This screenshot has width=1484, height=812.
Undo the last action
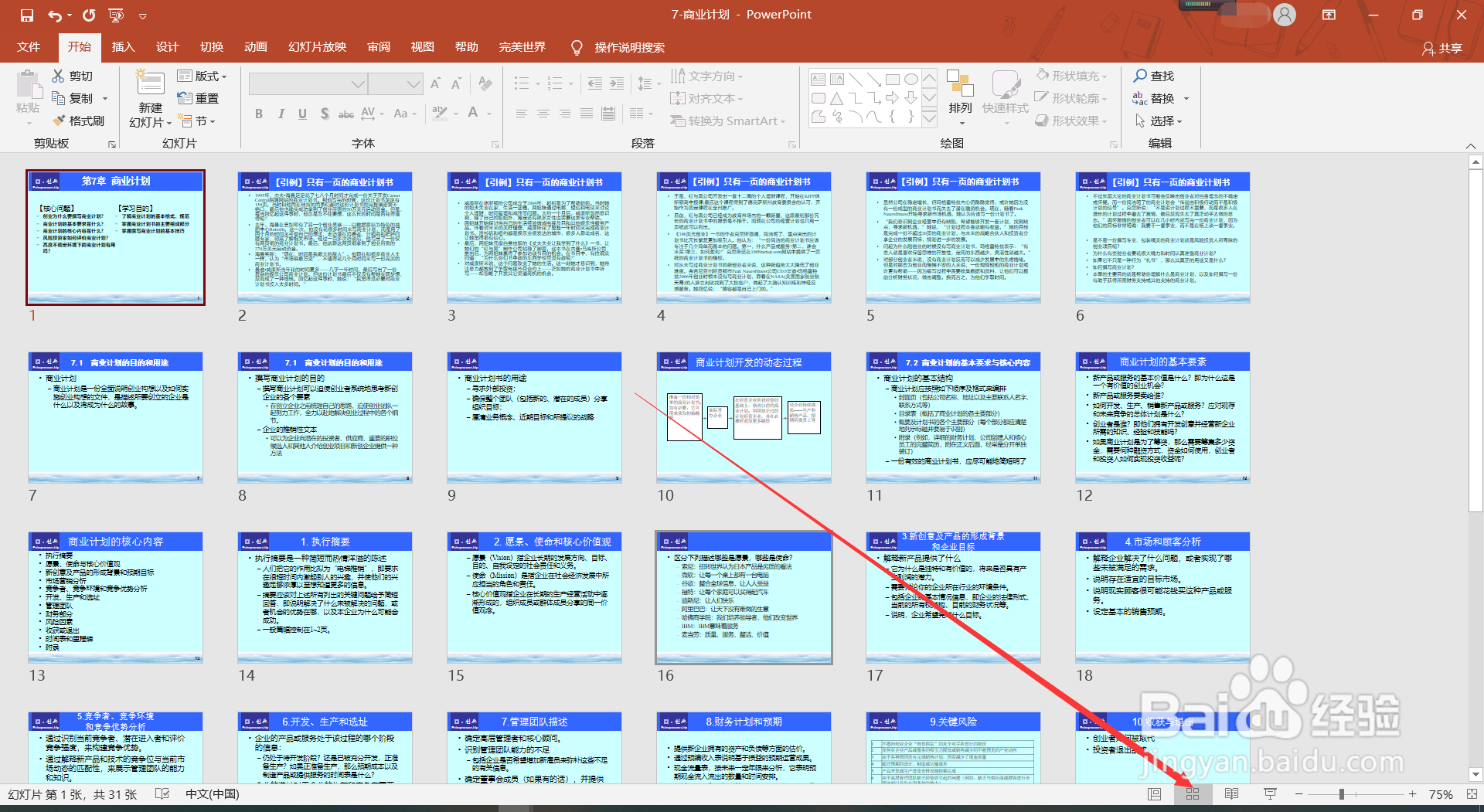(55, 15)
